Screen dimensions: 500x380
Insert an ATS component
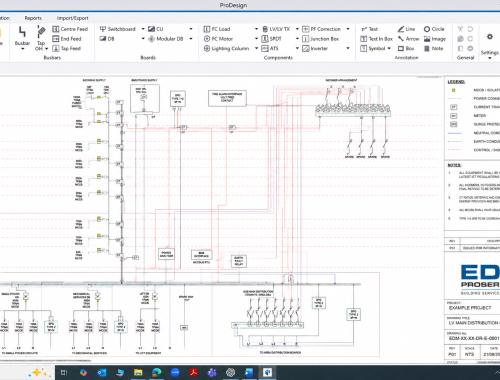270,48
